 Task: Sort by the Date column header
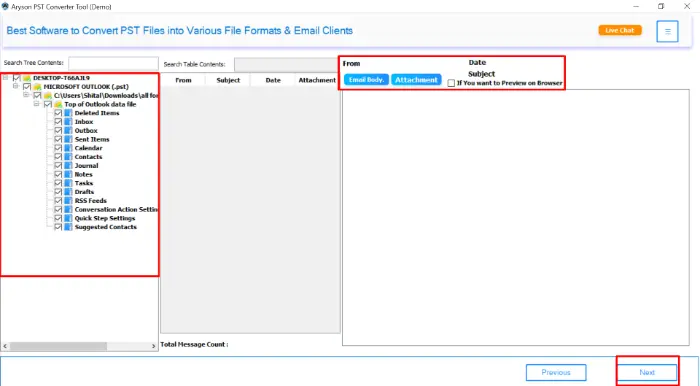[x=273, y=80]
